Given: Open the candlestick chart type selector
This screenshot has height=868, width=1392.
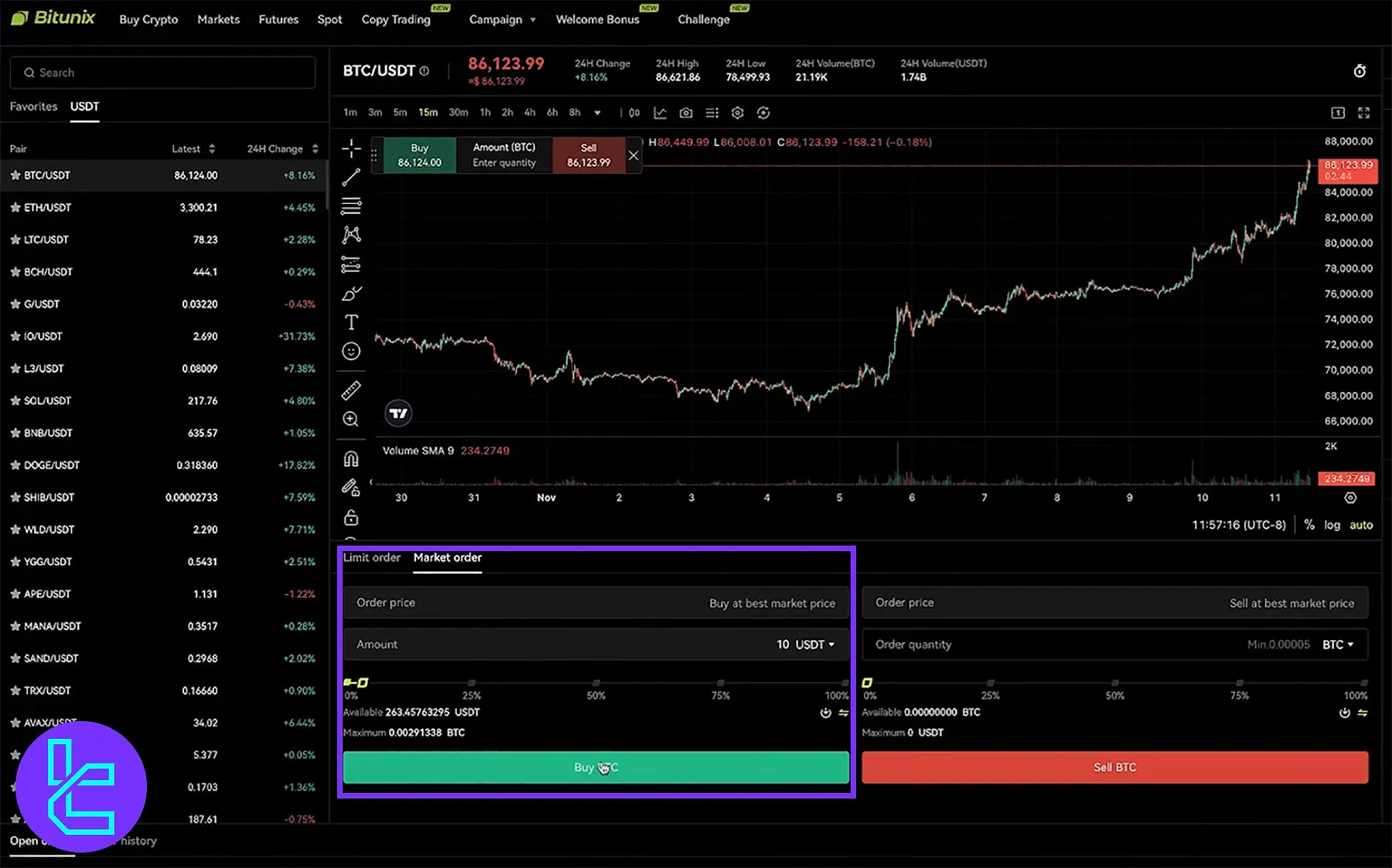Looking at the screenshot, I should (634, 113).
